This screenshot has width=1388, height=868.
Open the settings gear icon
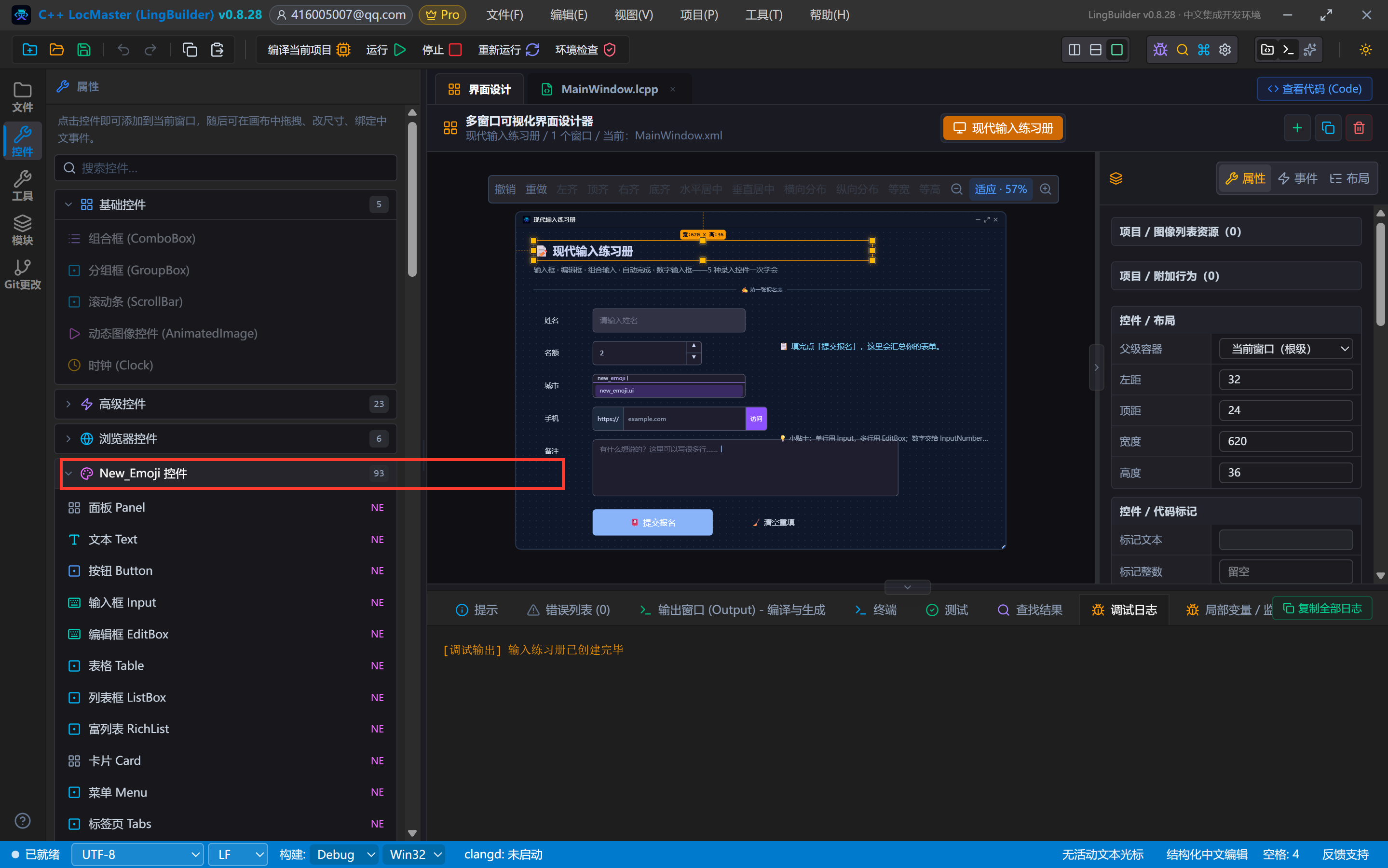pos(1225,50)
